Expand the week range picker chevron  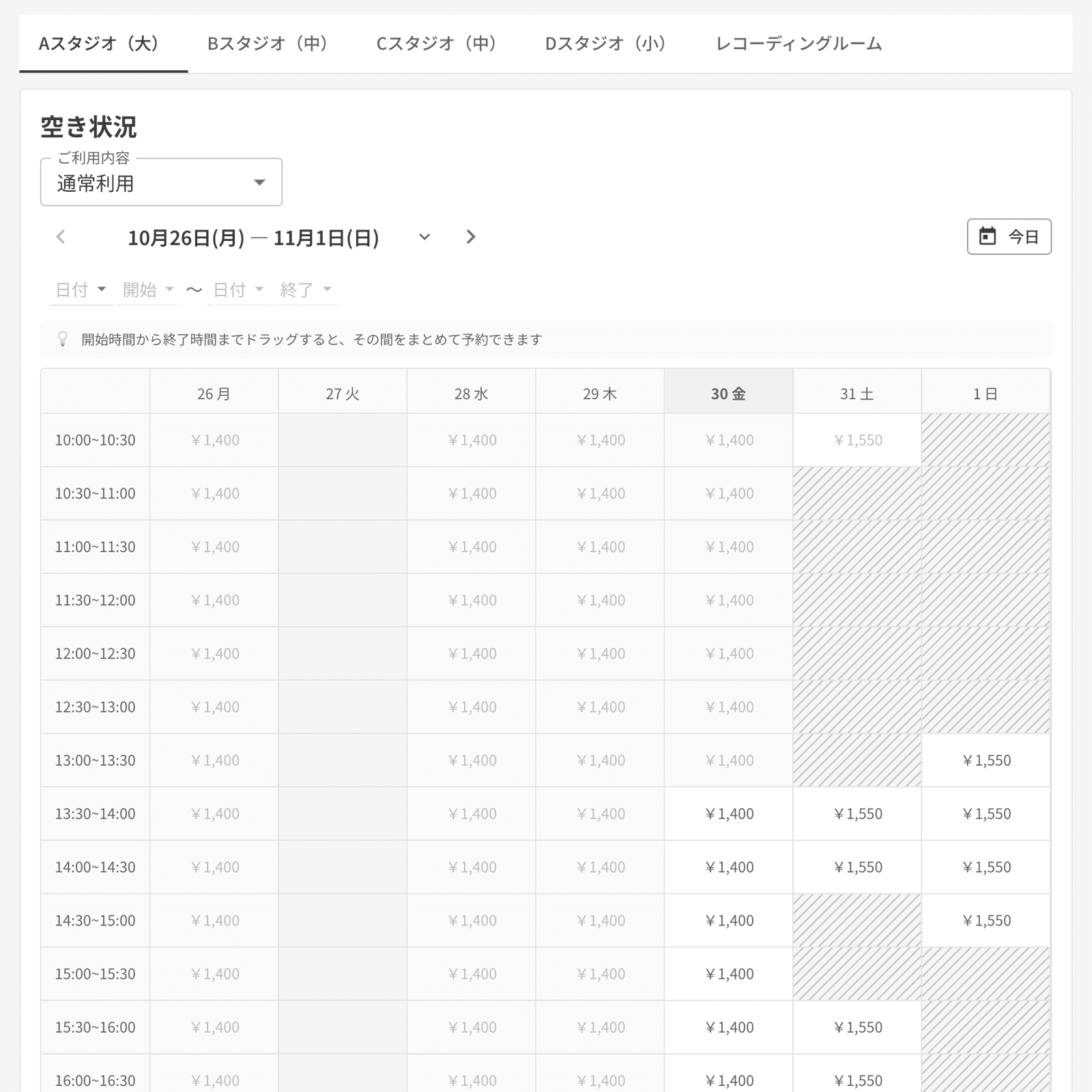click(425, 237)
